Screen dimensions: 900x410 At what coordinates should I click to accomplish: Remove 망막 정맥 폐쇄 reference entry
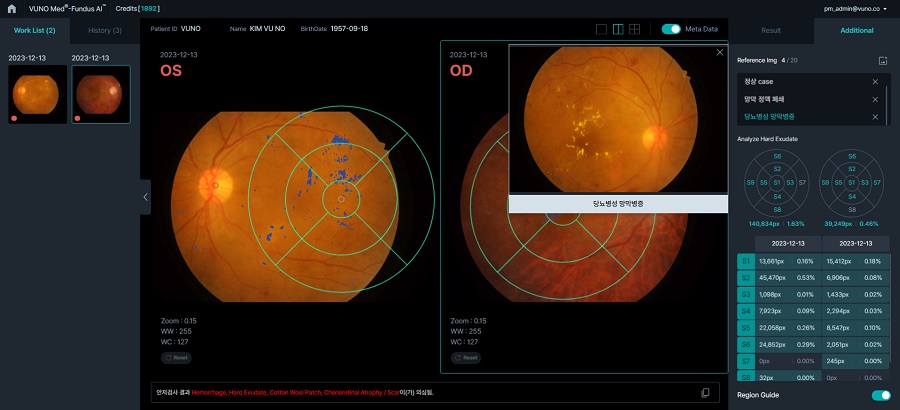click(875, 99)
